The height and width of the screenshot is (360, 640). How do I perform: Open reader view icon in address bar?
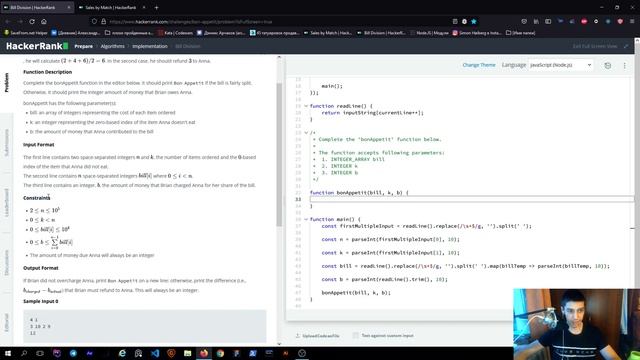(455, 21)
